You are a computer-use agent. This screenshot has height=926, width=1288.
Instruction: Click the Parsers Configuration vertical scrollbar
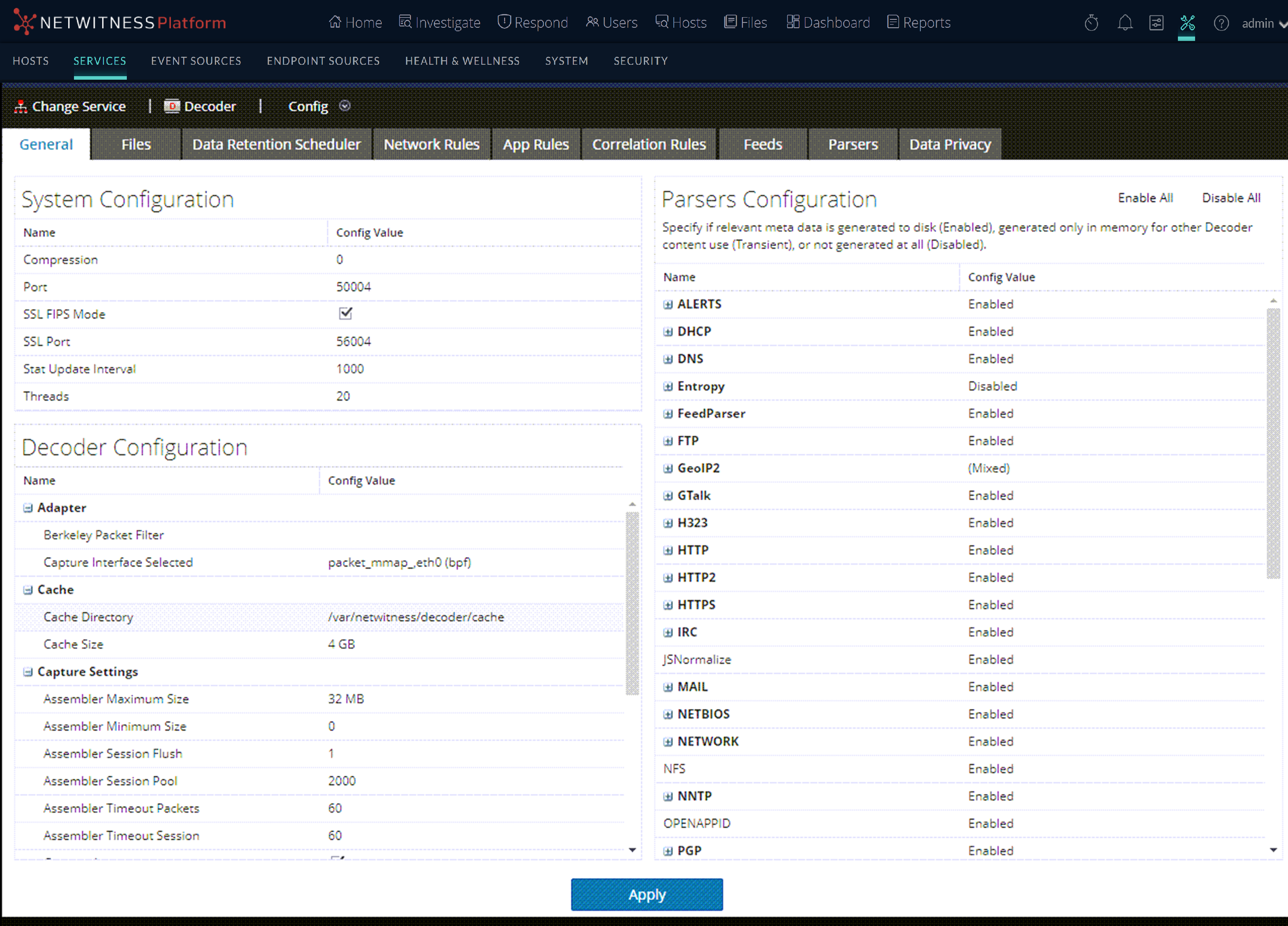point(1273,443)
